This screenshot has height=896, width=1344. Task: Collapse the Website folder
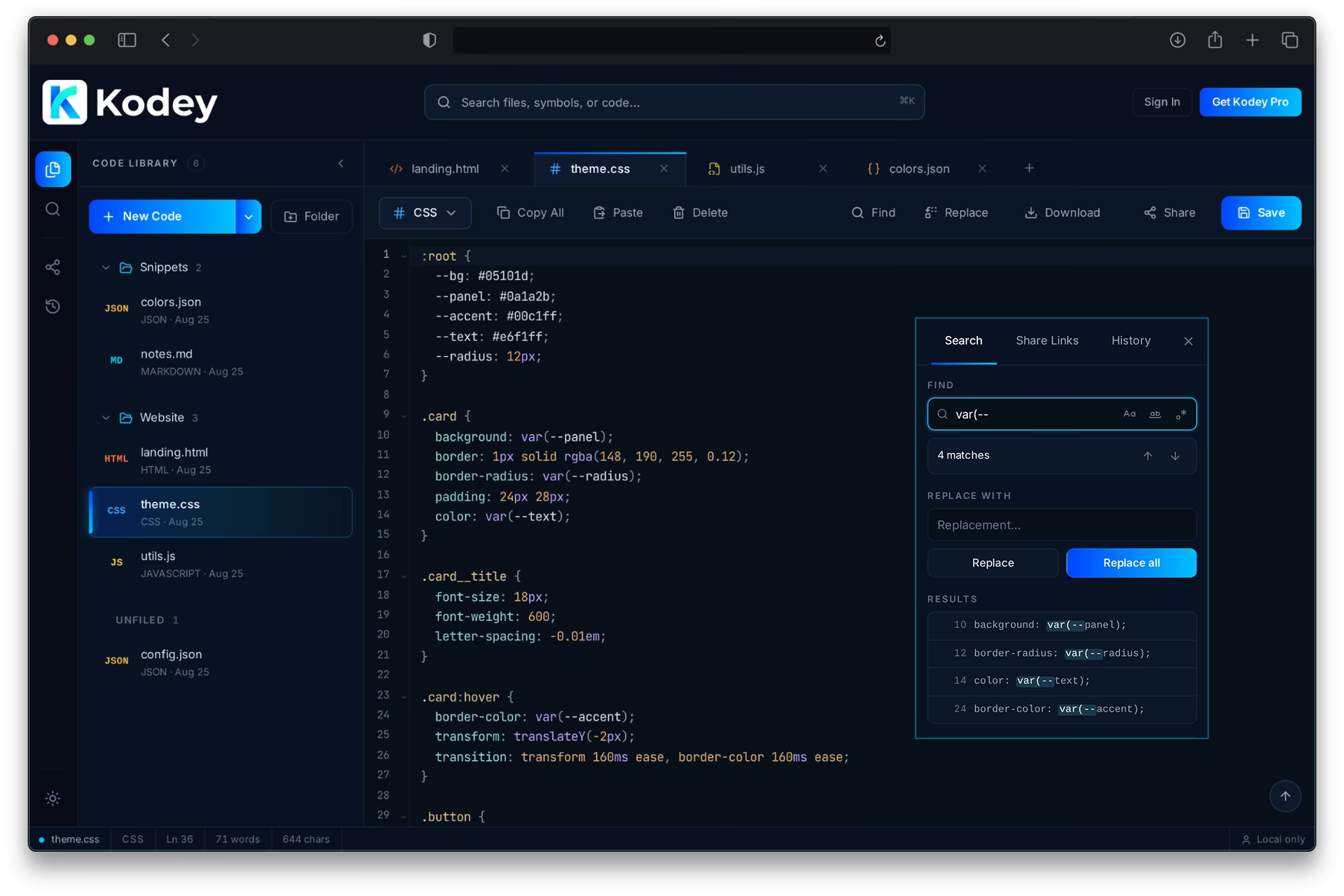106,418
